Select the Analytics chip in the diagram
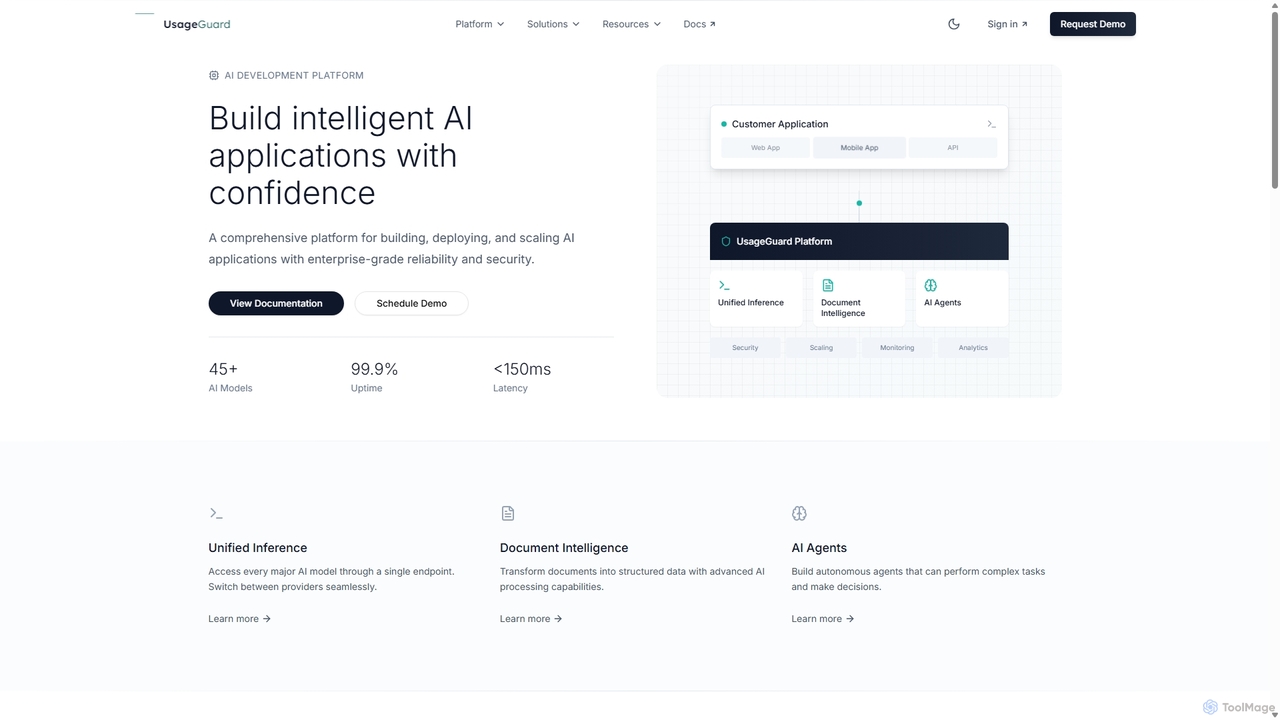This screenshot has height=720, width=1280. (x=973, y=348)
